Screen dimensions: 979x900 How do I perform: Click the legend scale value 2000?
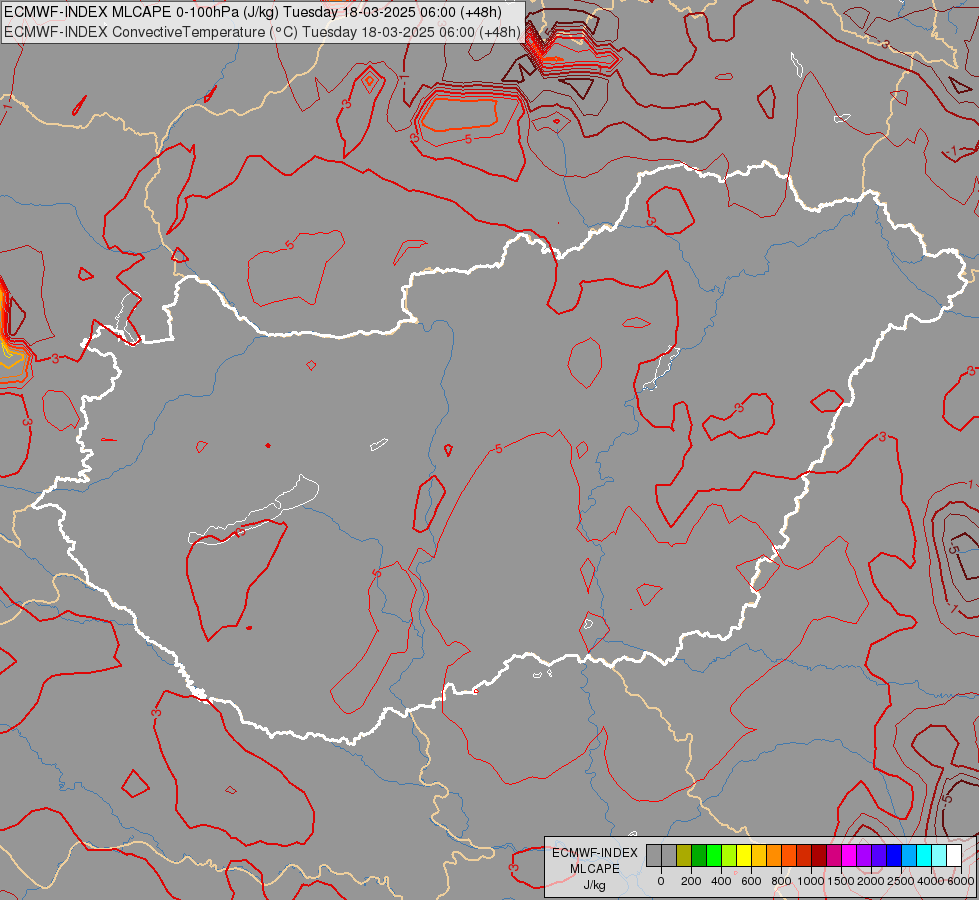tap(872, 881)
